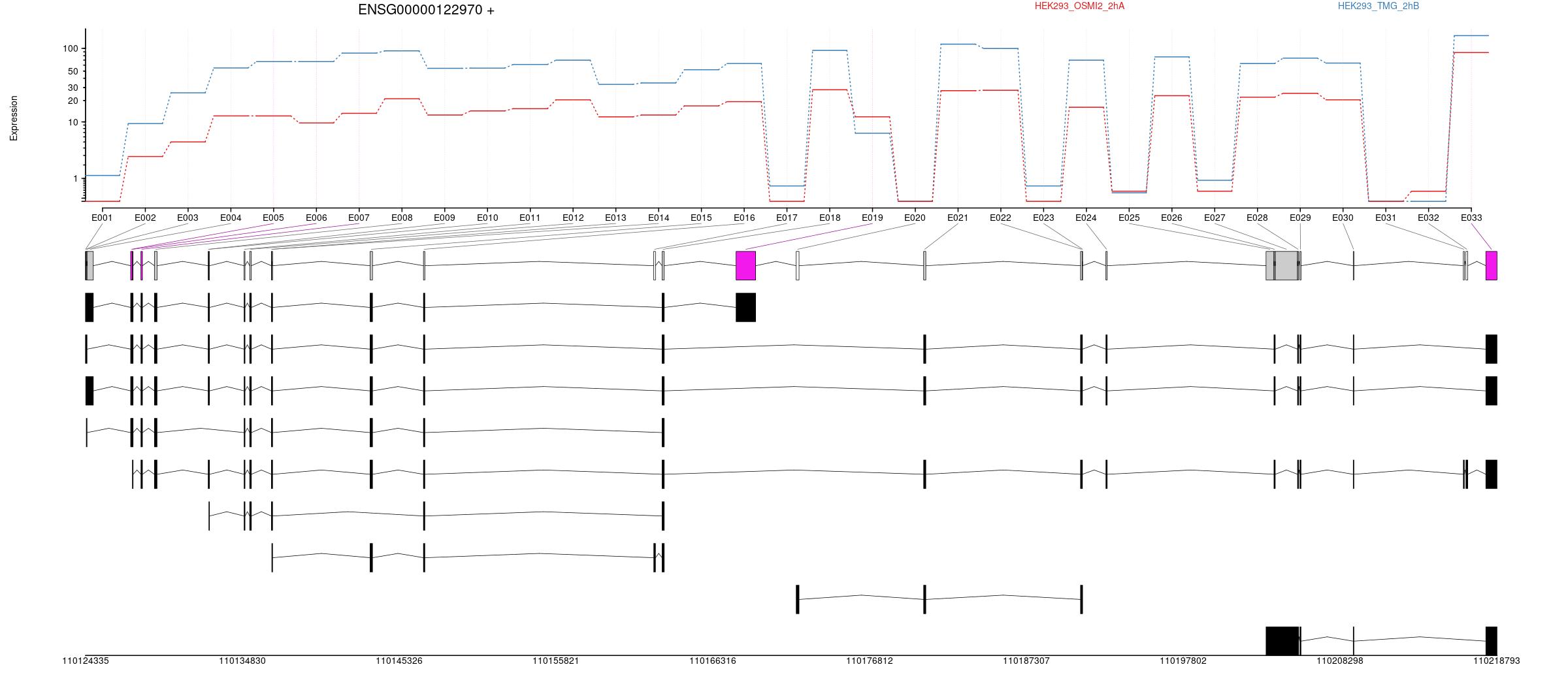This screenshot has height=673, width=1568.
Task: Click the gene title ENSG00000122970 +
Action: coord(426,10)
